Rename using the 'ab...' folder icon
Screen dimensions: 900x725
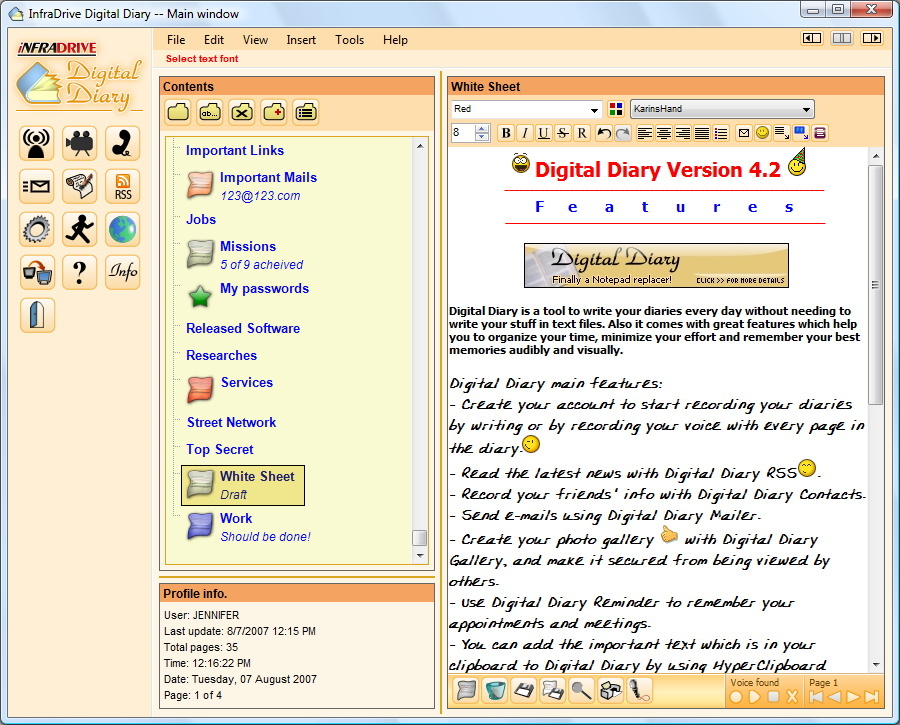click(x=210, y=112)
